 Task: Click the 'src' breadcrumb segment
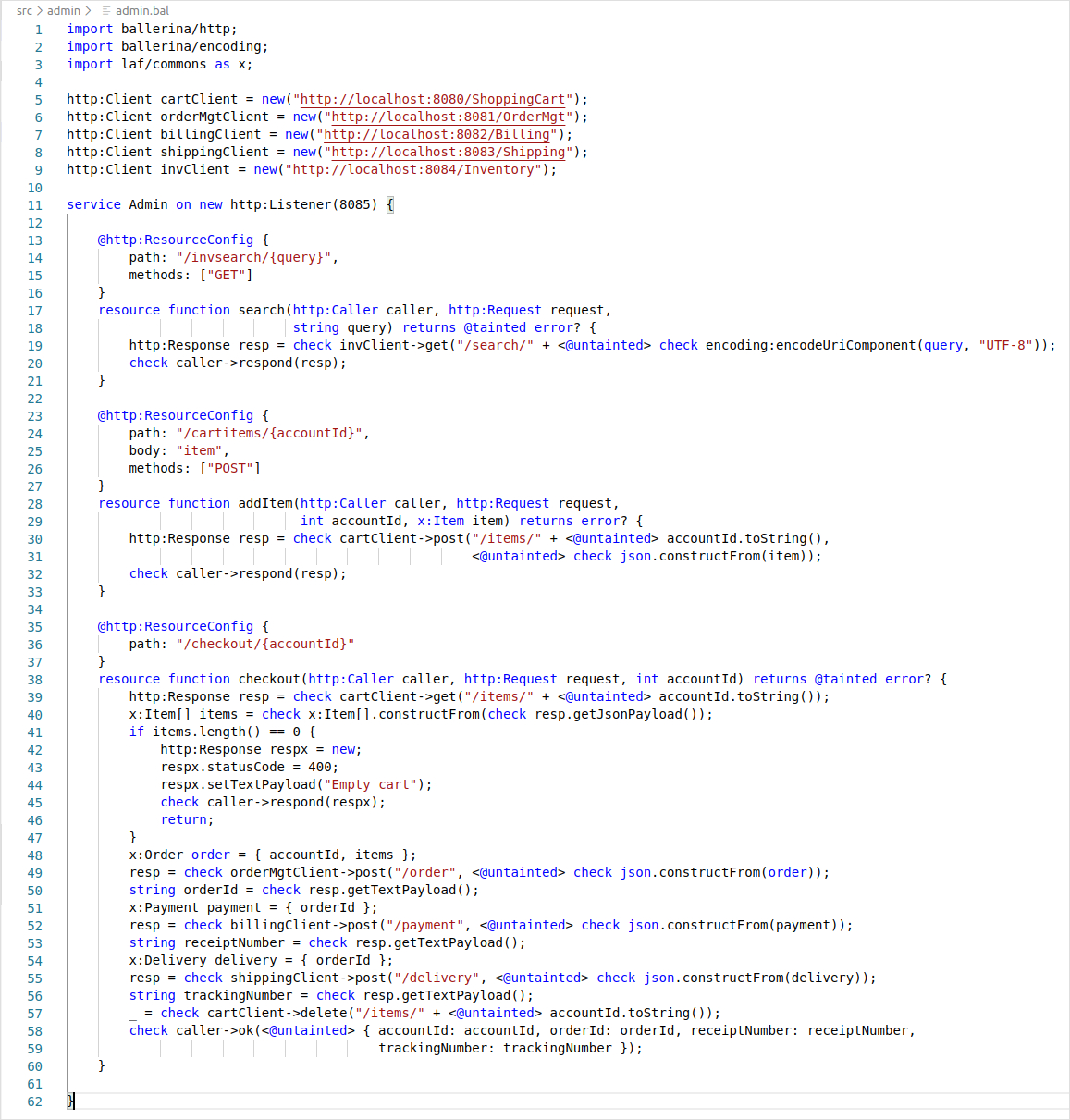[x=24, y=10]
